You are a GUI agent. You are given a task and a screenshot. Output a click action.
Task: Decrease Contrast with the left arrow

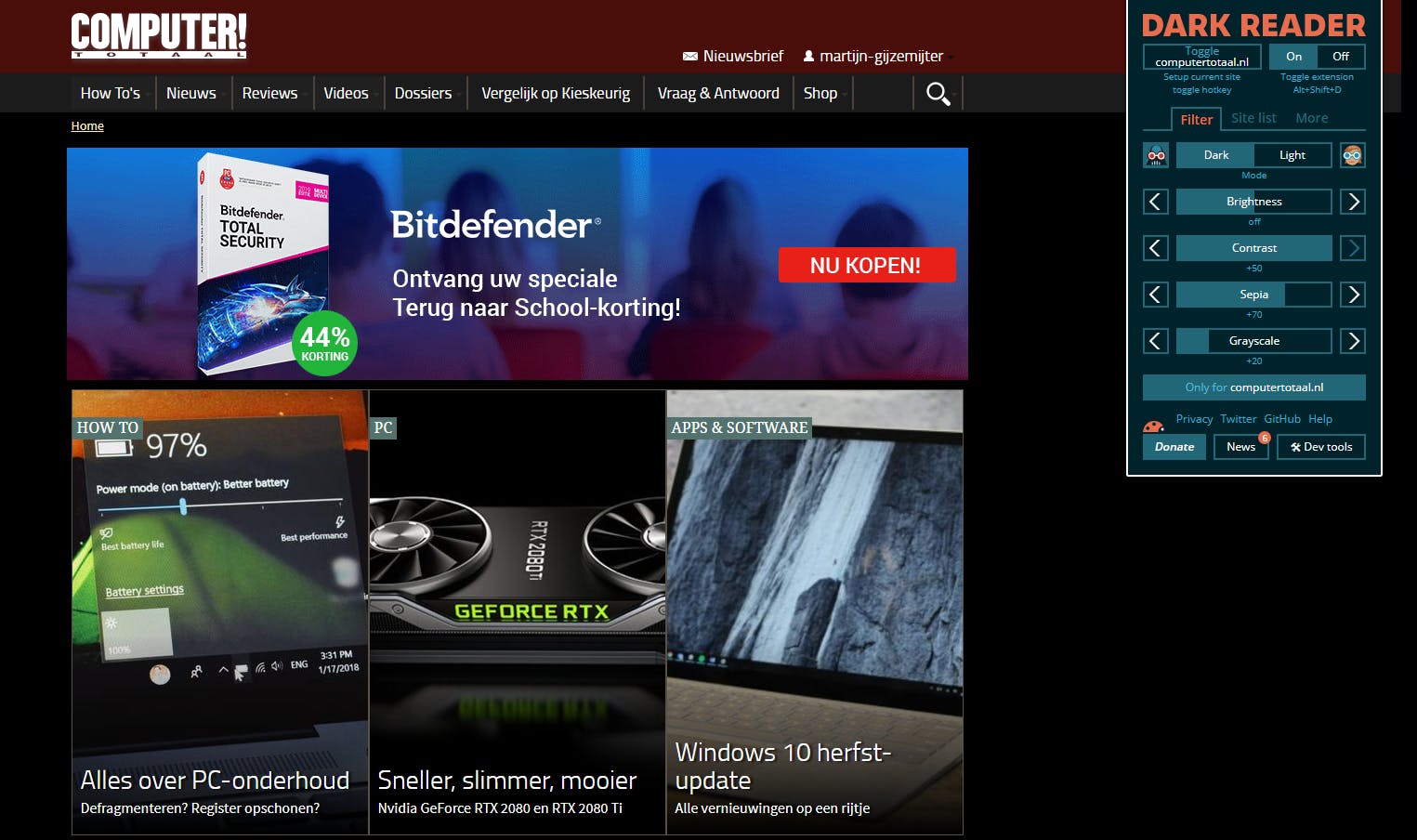click(x=1155, y=248)
